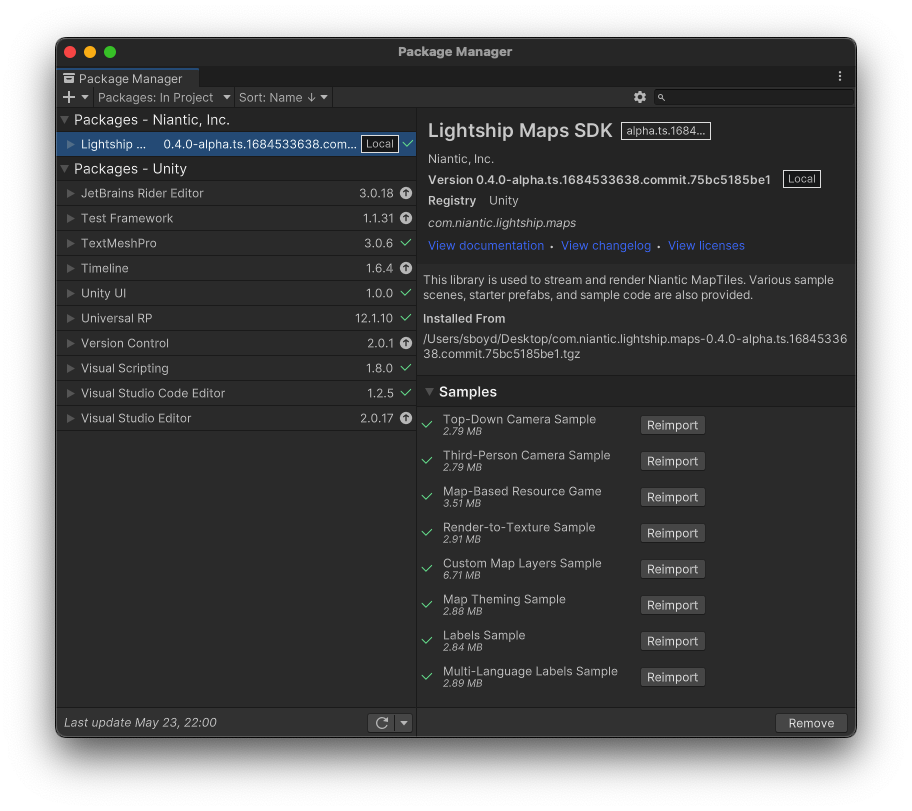Click the installed checkmark for Universal RP
The width and height of the screenshot is (912, 811).
coord(406,318)
